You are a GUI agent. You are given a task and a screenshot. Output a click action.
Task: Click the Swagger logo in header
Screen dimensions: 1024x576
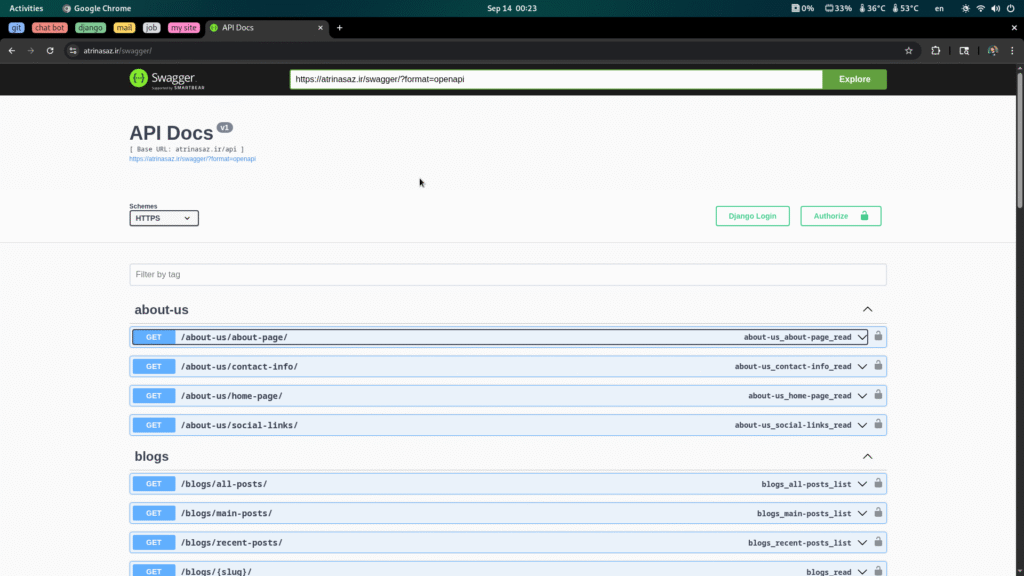point(162,79)
